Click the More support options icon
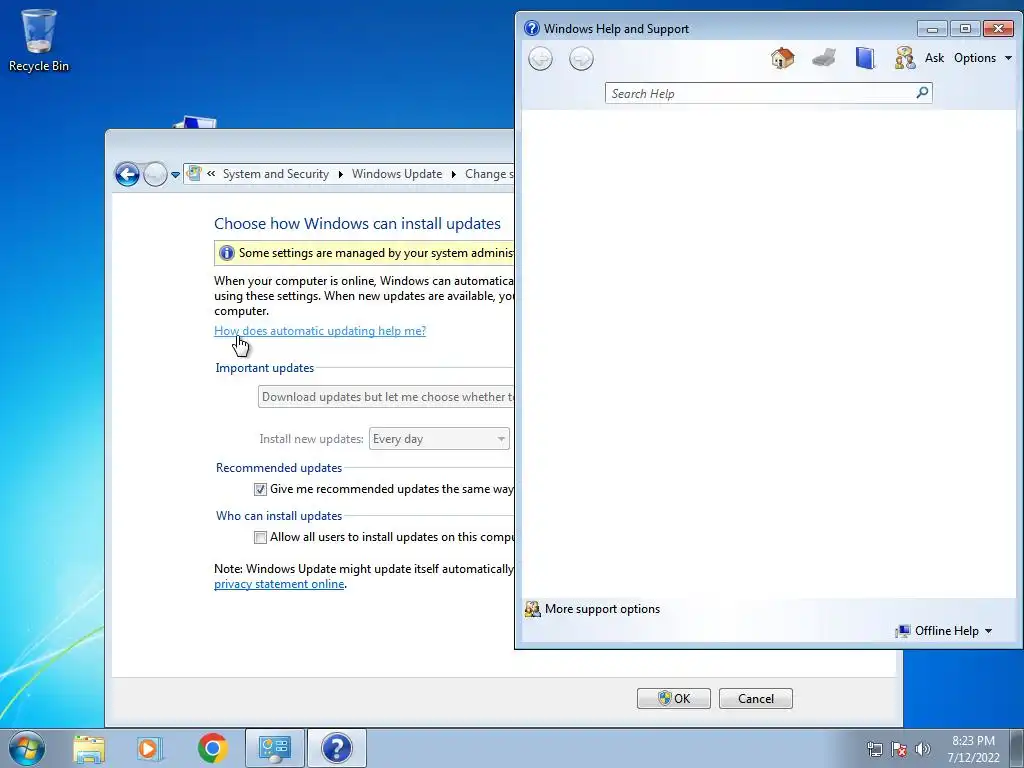The width and height of the screenshot is (1024, 768). point(533,609)
